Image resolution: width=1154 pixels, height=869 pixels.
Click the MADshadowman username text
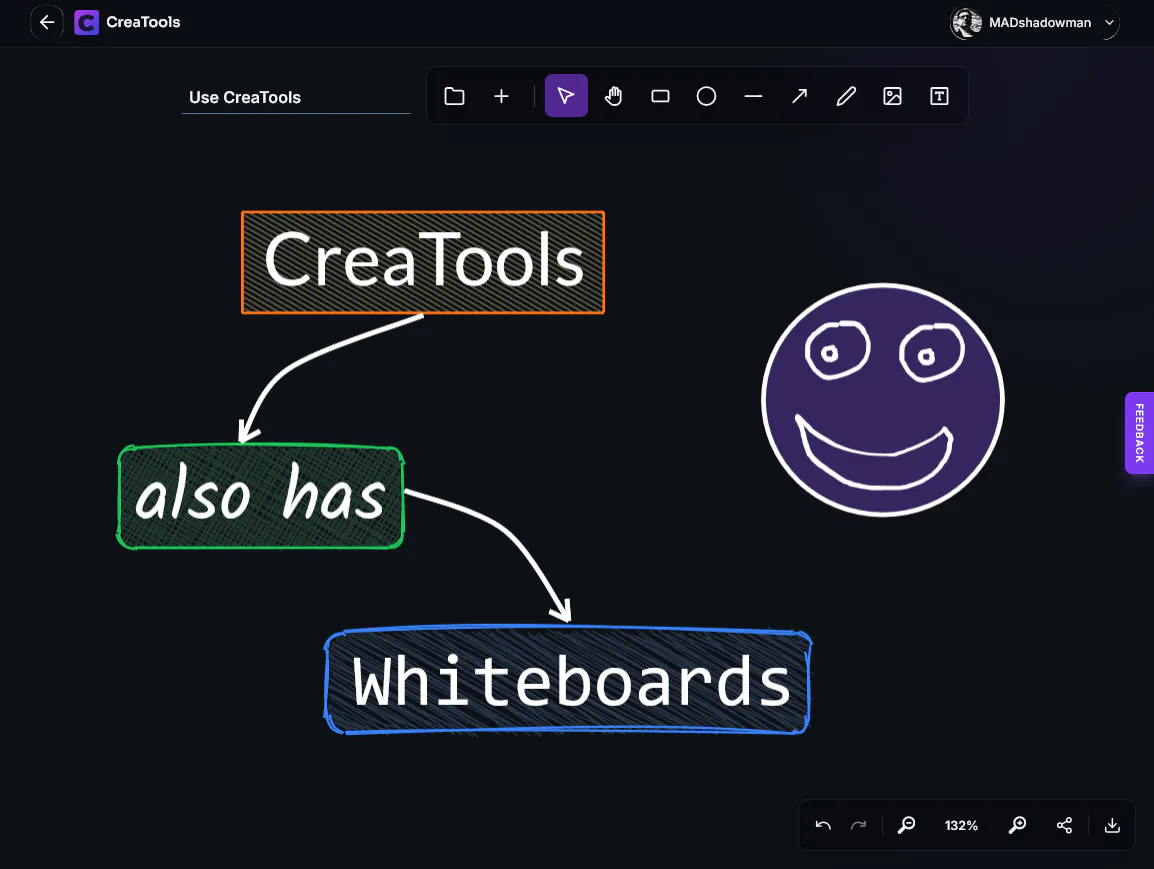(x=1040, y=23)
